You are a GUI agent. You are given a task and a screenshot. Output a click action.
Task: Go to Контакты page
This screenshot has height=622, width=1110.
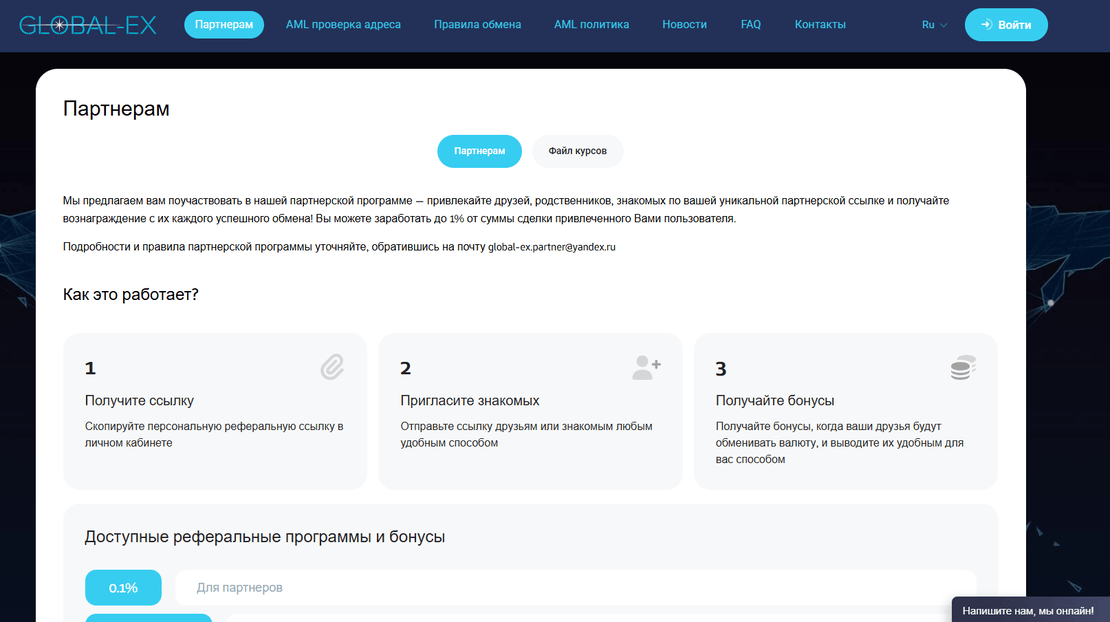coord(820,25)
